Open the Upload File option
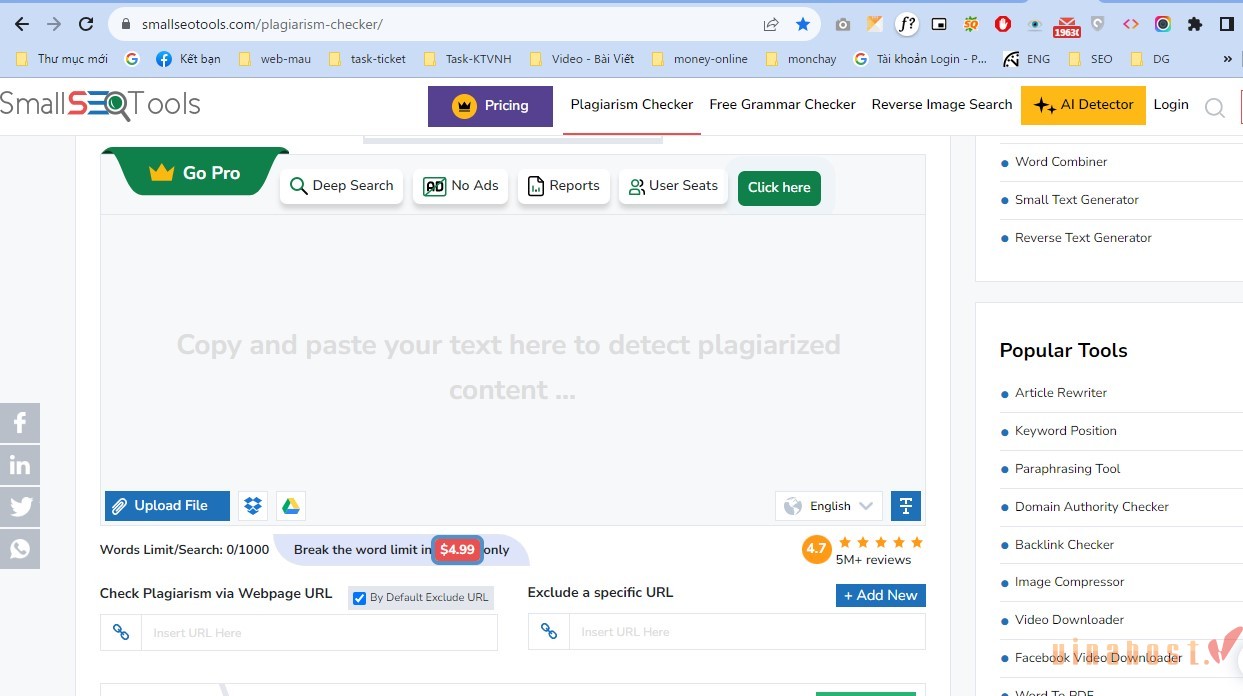Screen dimensions: 1243x696 pos(166,505)
